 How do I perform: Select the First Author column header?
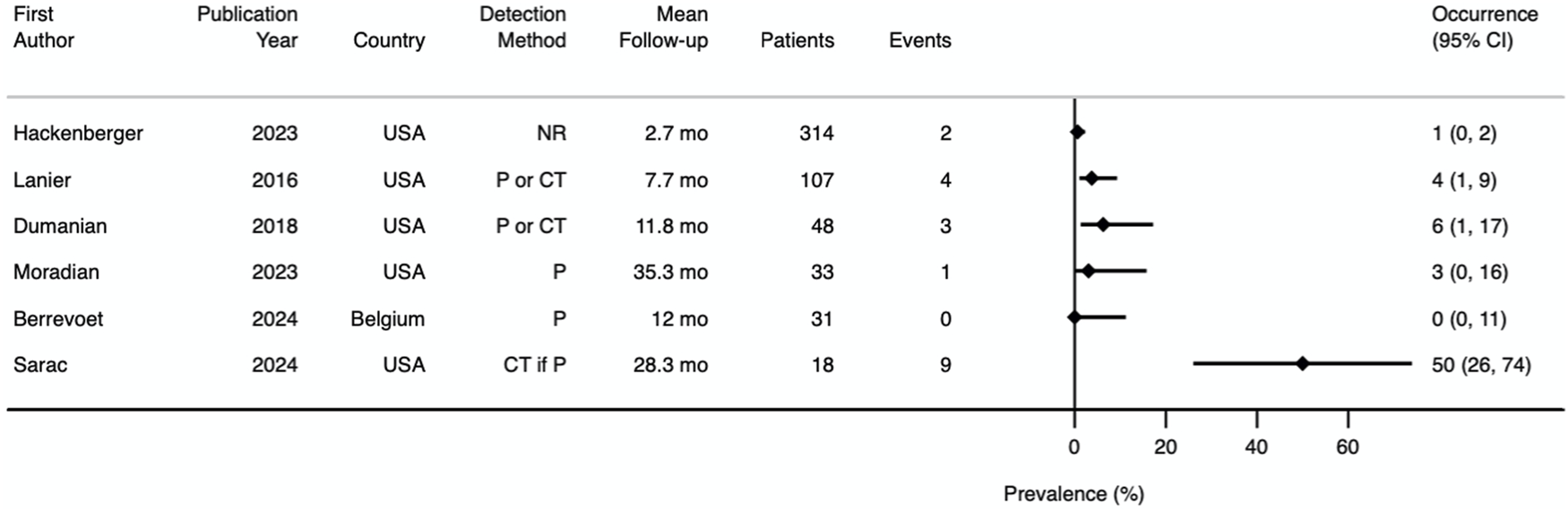pos(43,27)
